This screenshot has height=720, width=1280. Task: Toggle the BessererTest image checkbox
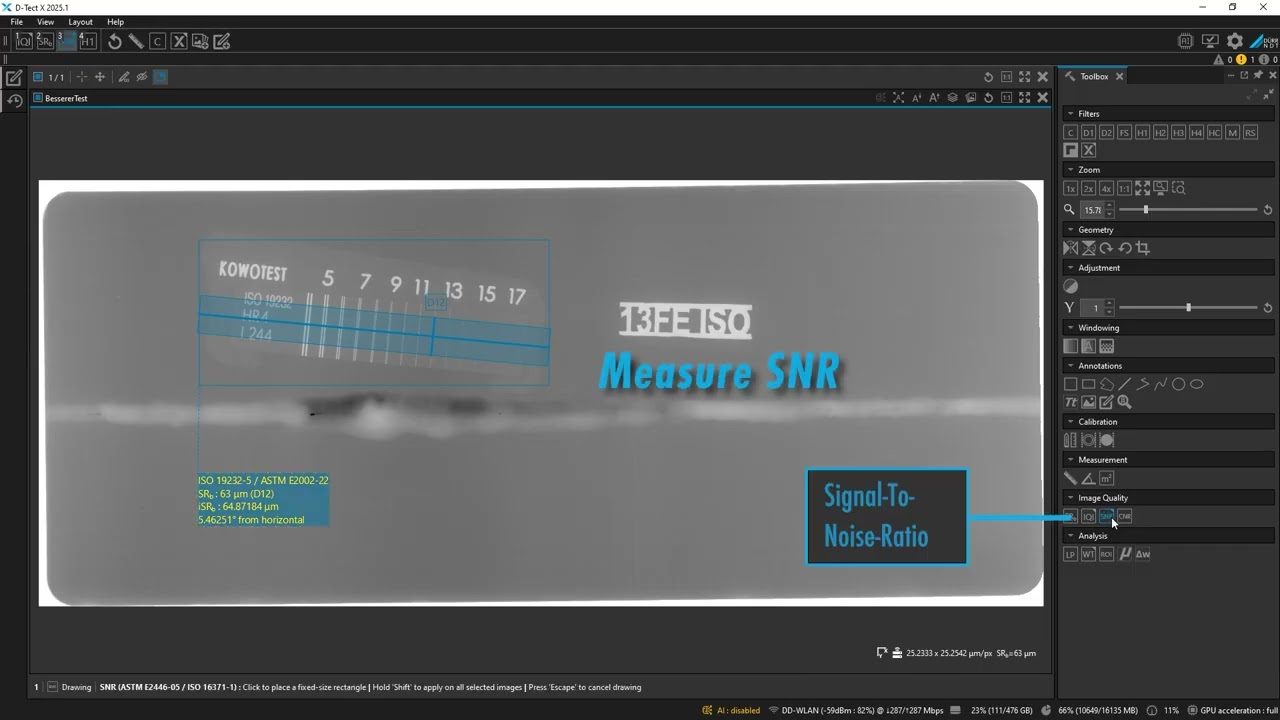click(37, 98)
